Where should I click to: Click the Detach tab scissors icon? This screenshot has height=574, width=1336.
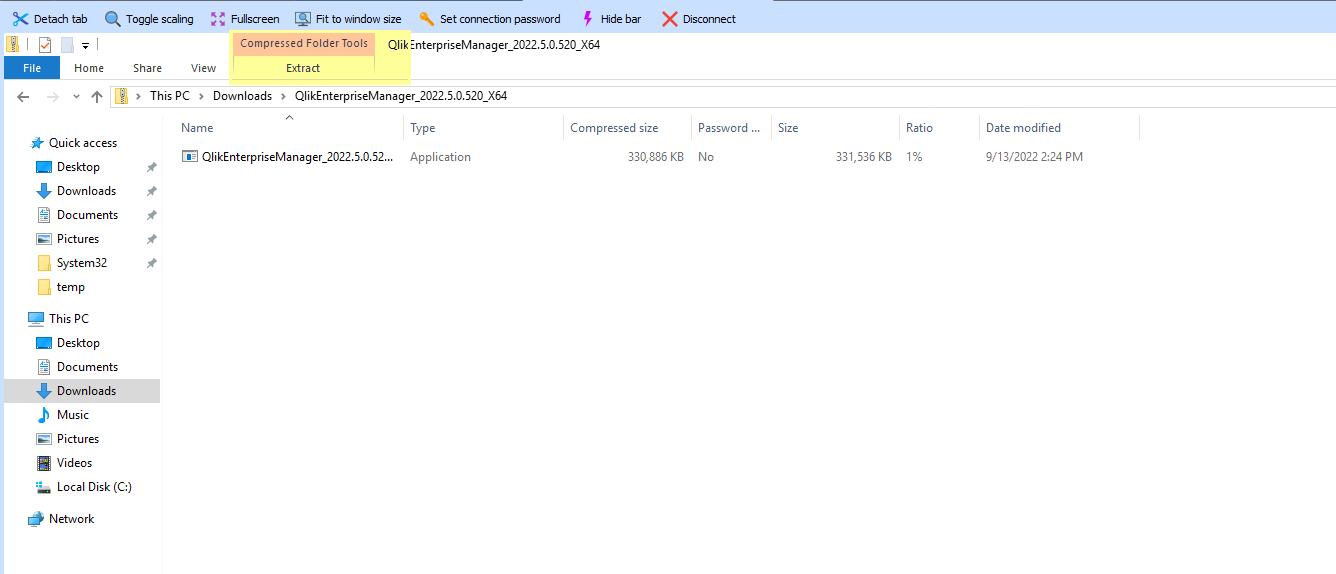pyautogui.click(x=20, y=19)
